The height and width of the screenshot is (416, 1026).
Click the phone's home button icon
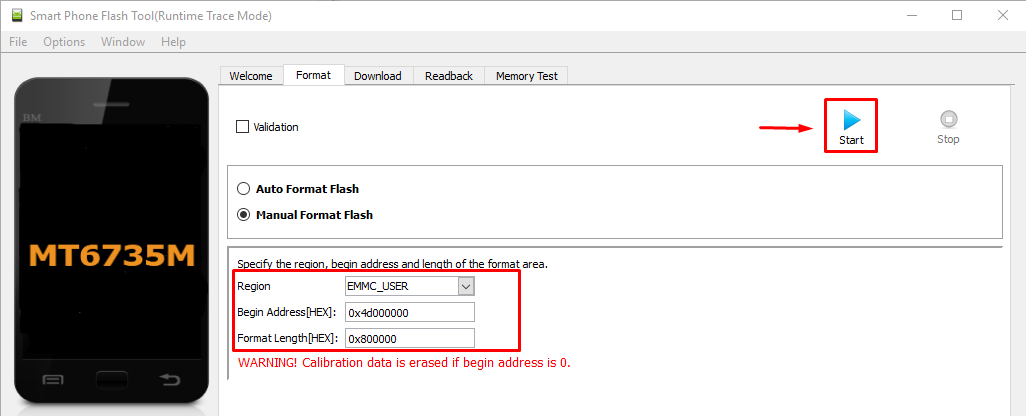pyautogui.click(x=111, y=380)
